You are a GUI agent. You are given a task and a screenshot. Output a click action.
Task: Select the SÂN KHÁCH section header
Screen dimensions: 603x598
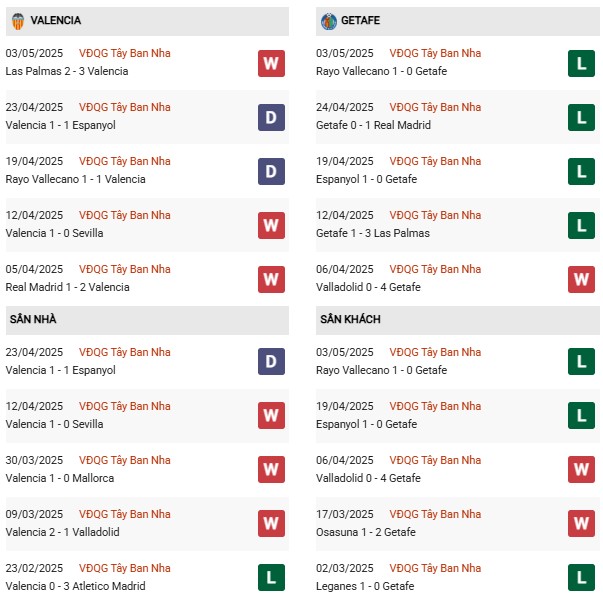(x=458, y=320)
